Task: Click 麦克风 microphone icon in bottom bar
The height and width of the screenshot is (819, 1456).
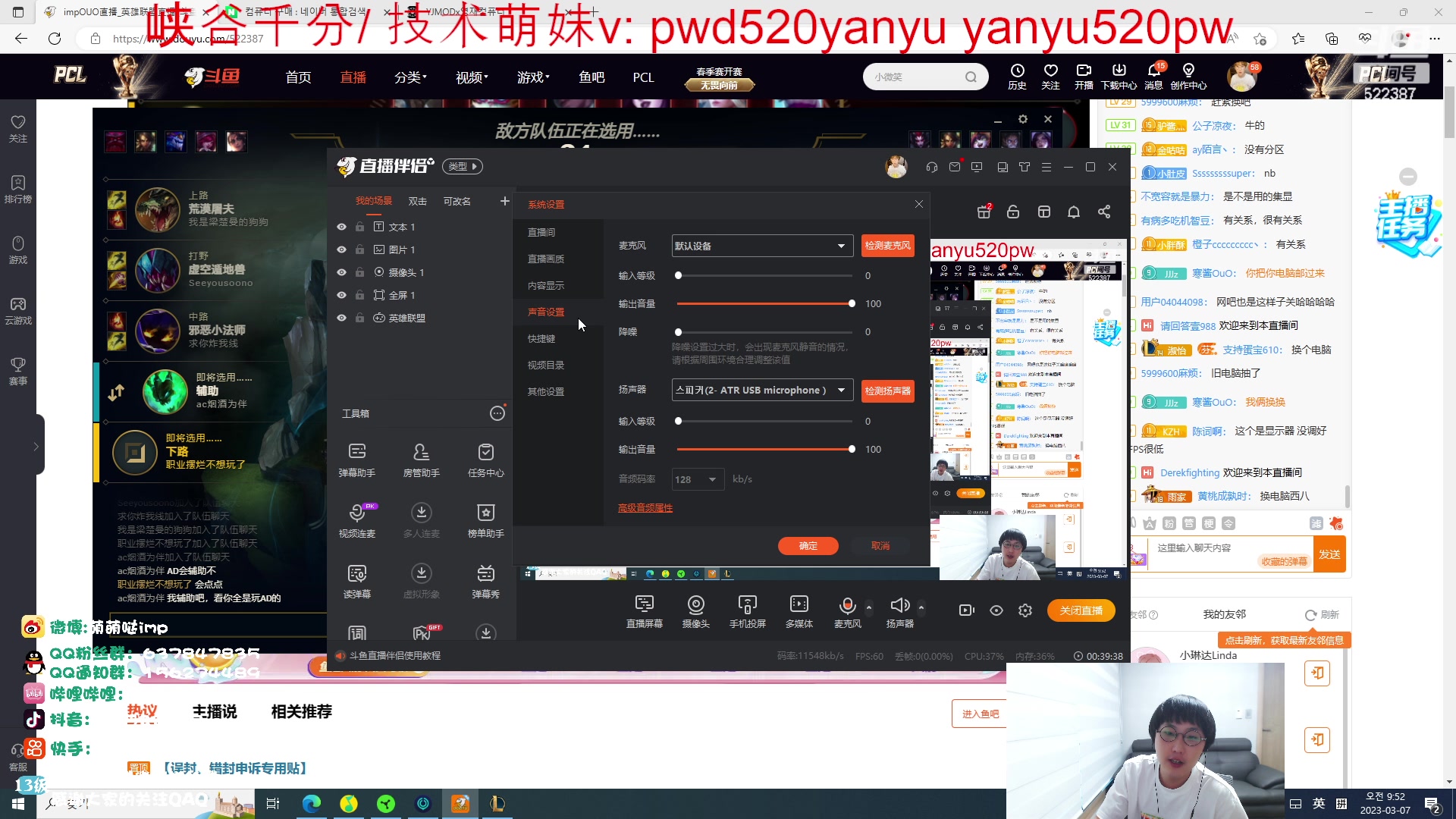Action: [x=847, y=611]
